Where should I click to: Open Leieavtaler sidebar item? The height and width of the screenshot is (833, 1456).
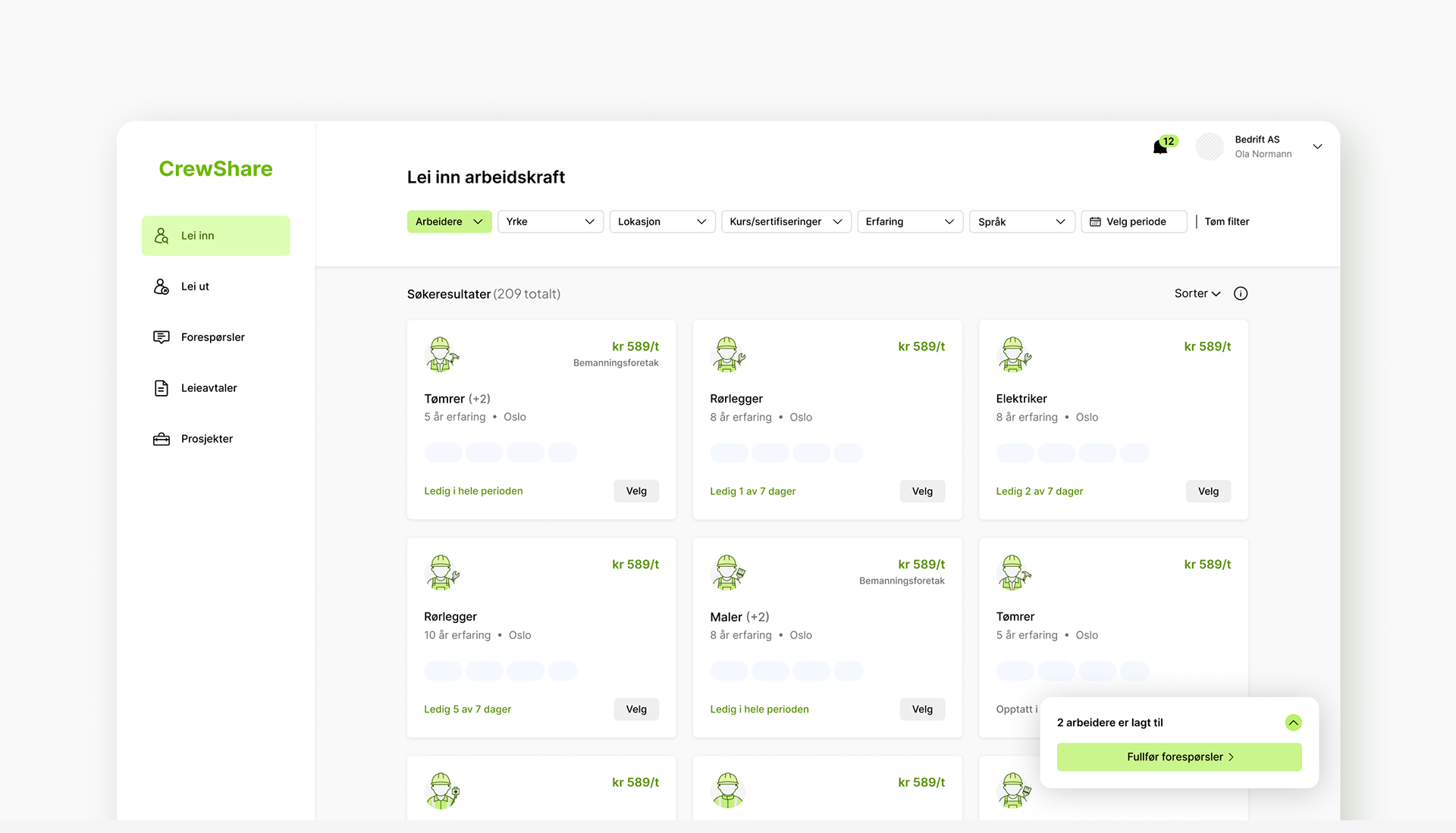[209, 388]
